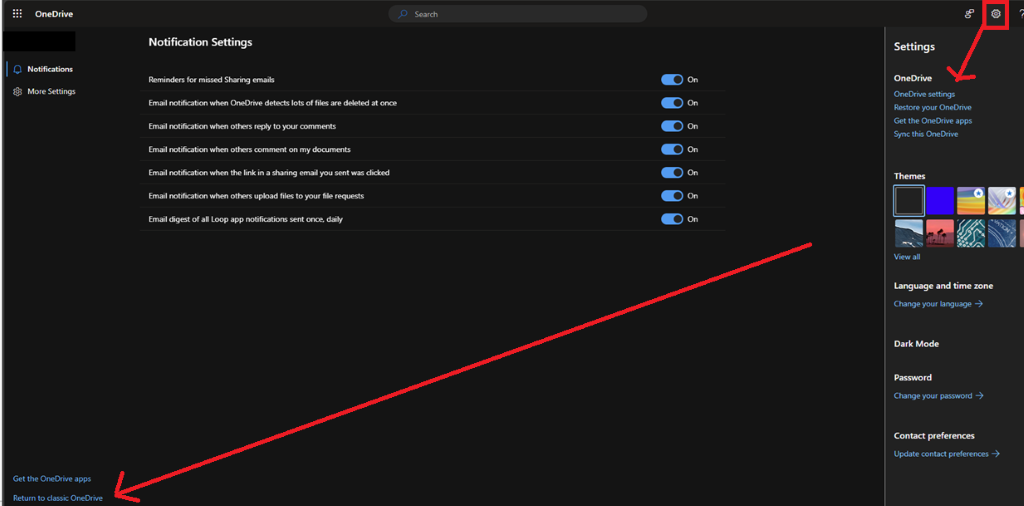Viewport: 1024px width, 506px height.
Task: Select the rainbow stripes theme swatch
Action: click(x=971, y=201)
